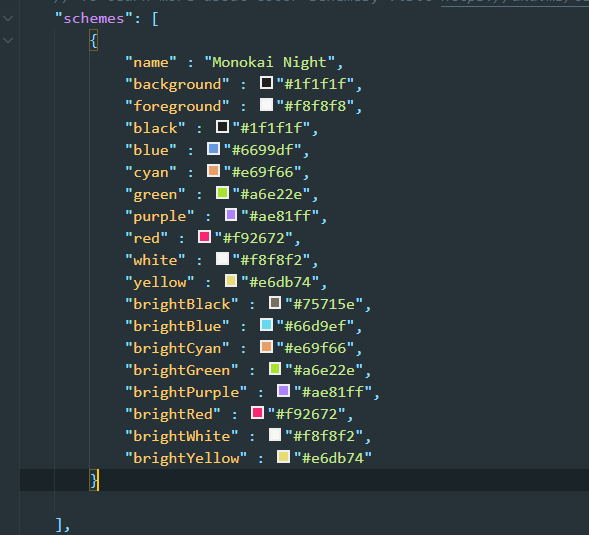Image resolution: width=589 pixels, height=535 pixels.
Task: Place cursor in "Monokai Night" name value
Action: [x=269, y=62]
